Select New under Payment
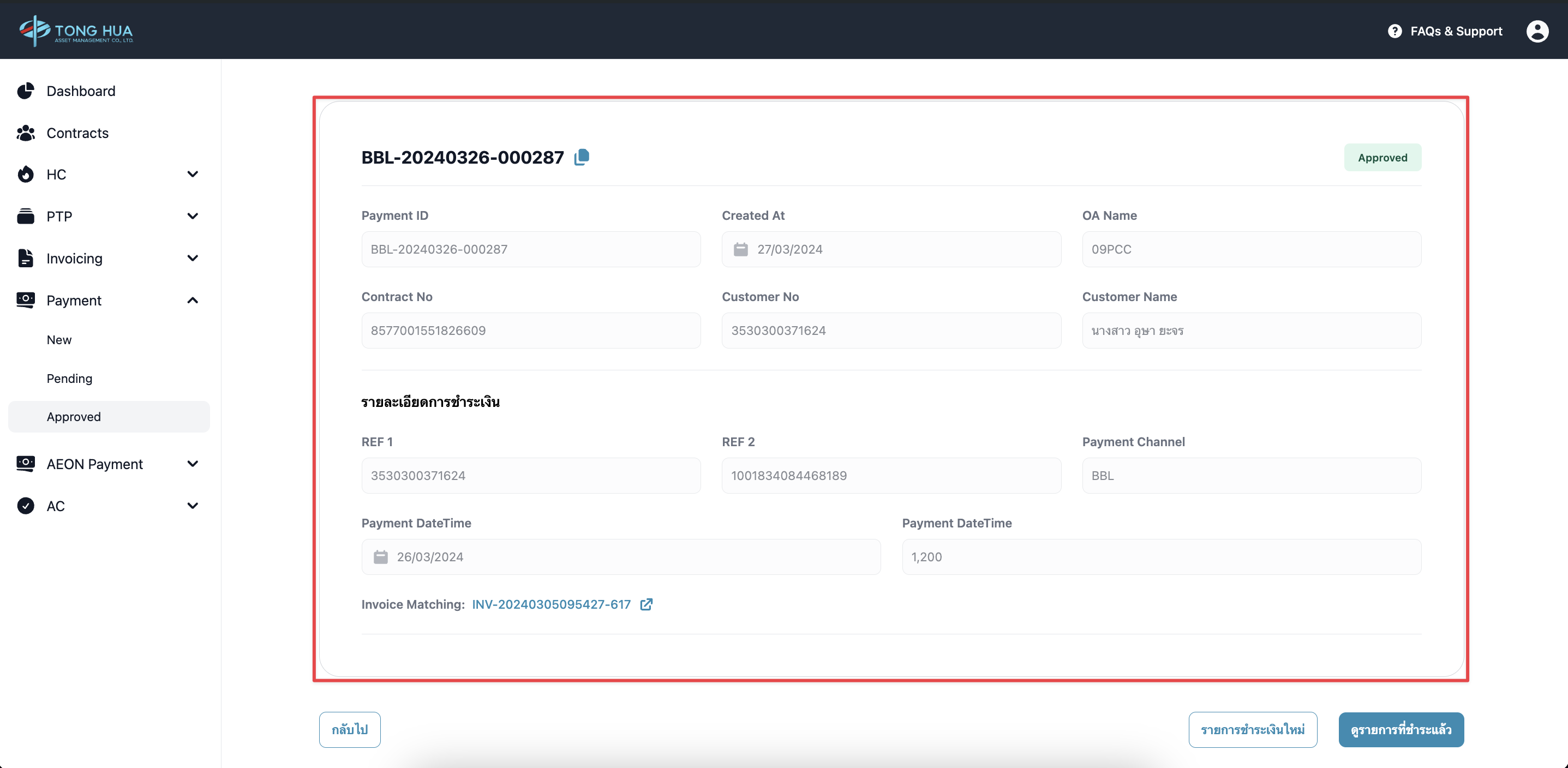 59,340
